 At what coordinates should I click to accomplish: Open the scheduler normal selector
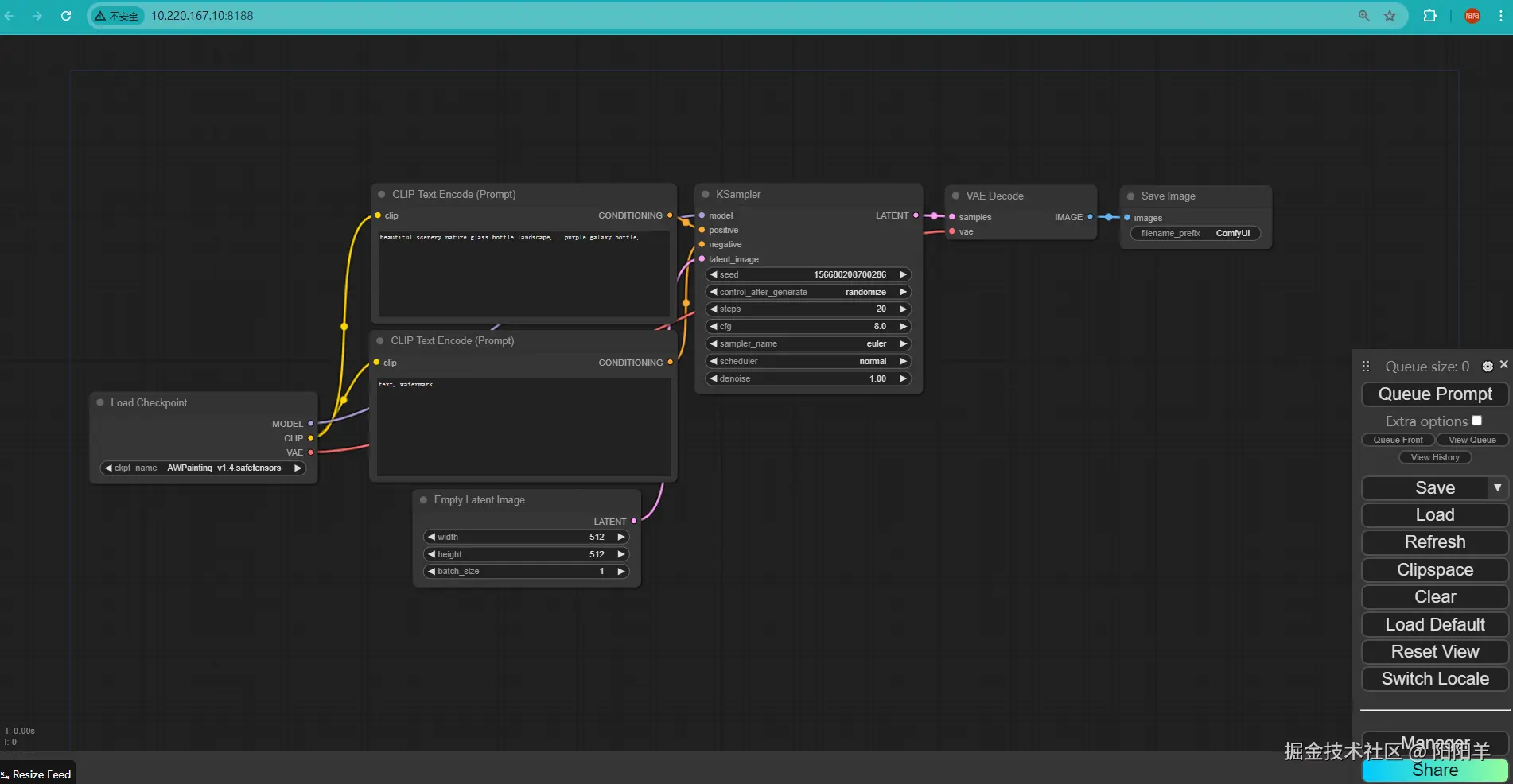pyautogui.click(x=808, y=362)
